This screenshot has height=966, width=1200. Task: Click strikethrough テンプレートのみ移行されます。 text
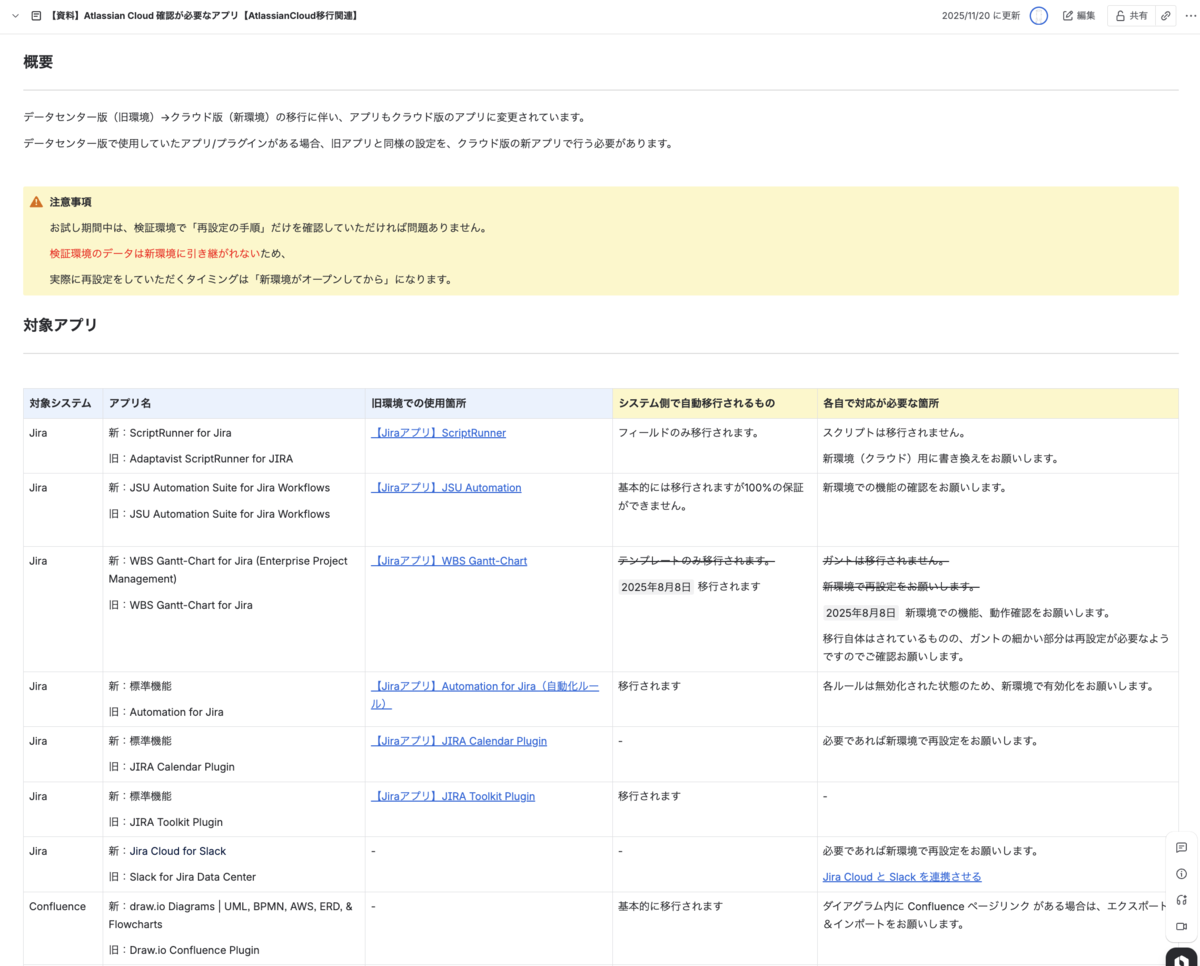tap(696, 561)
